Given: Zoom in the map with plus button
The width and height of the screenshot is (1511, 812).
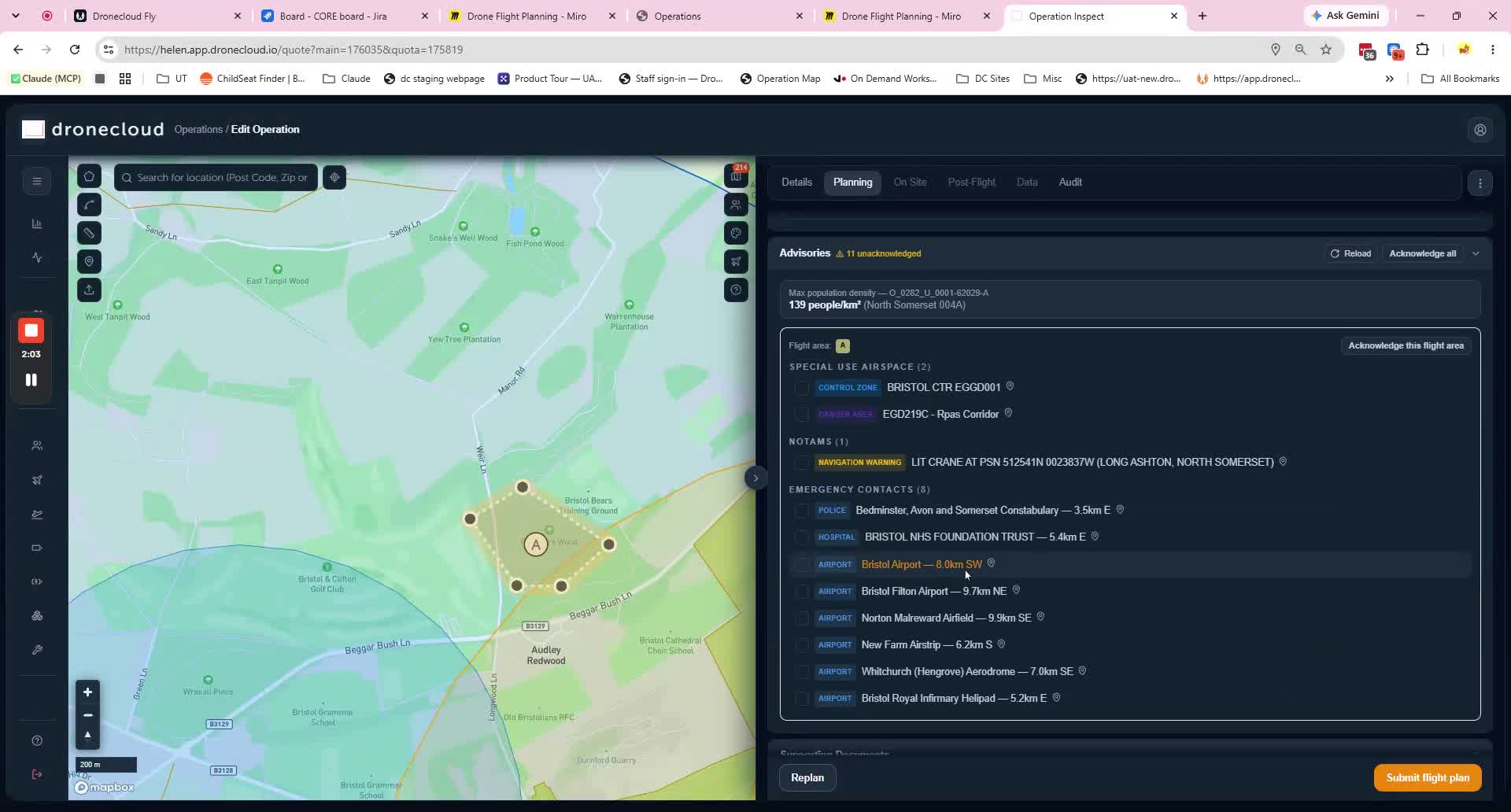Looking at the screenshot, I should tap(87, 692).
